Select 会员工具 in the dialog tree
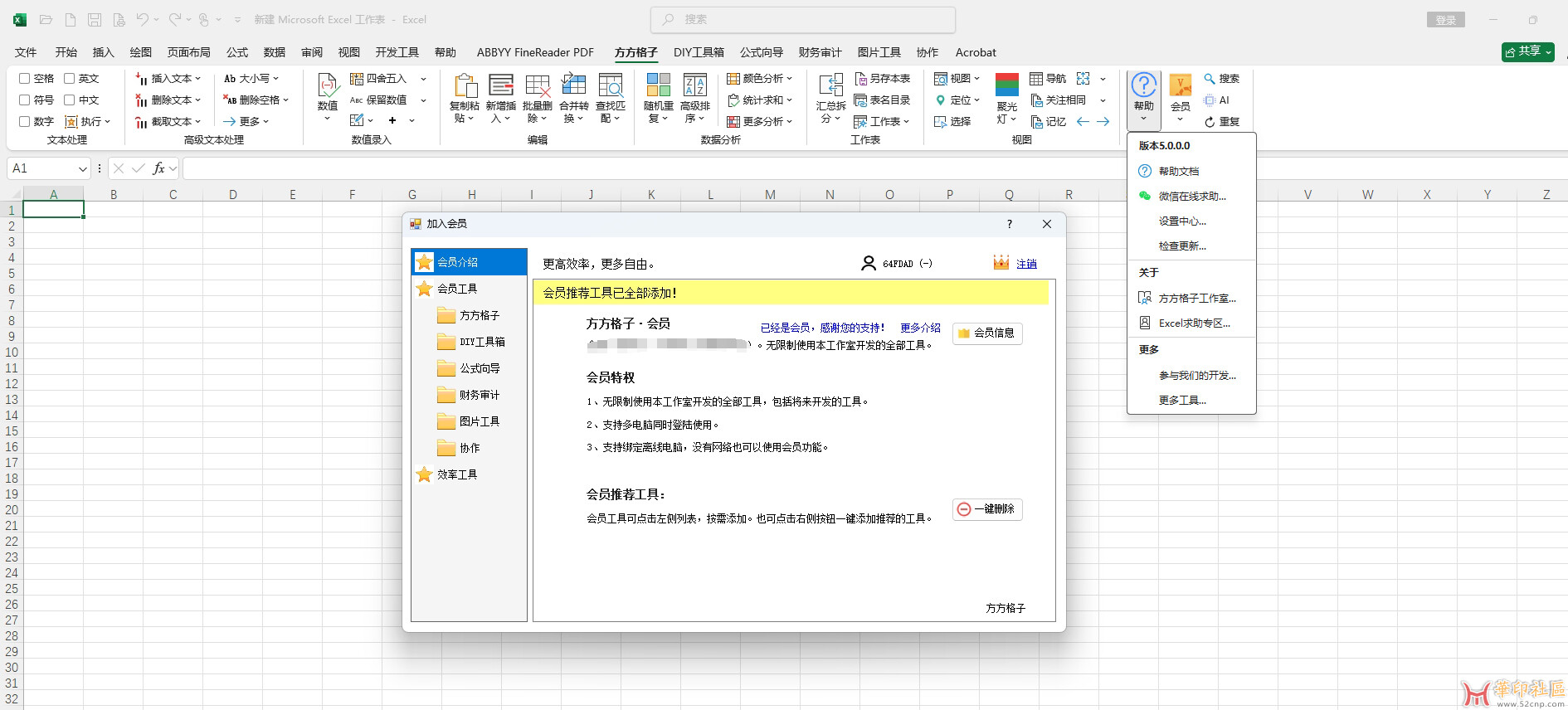The width and height of the screenshot is (1568, 710). pos(457,289)
